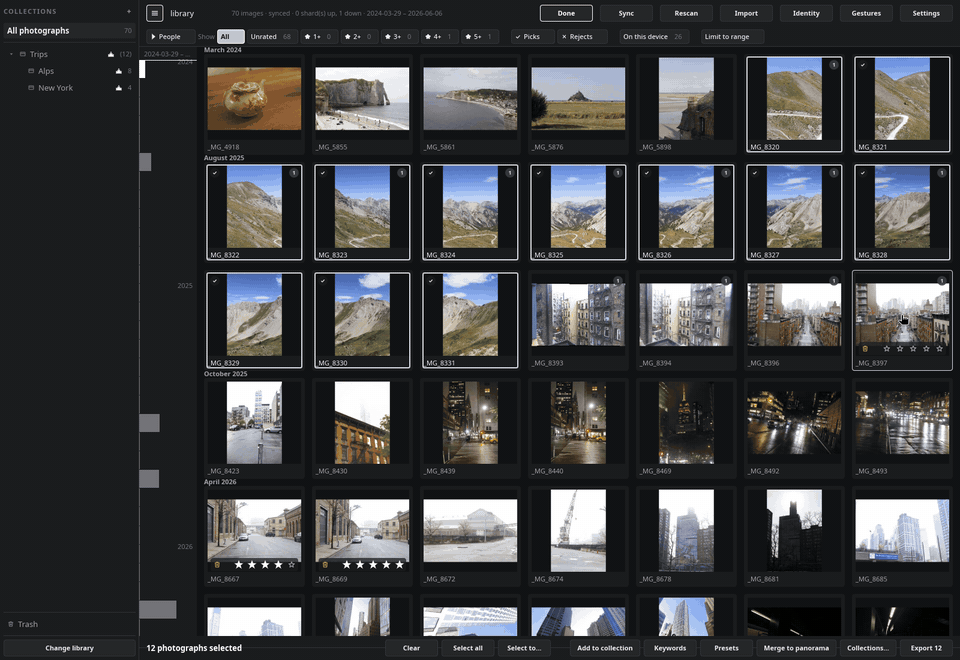Image resolution: width=960 pixels, height=660 pixels.
Task: Uncheck the selection checkmark on _MG_8322
Action: pyautogui.click(x=215, y=173)
